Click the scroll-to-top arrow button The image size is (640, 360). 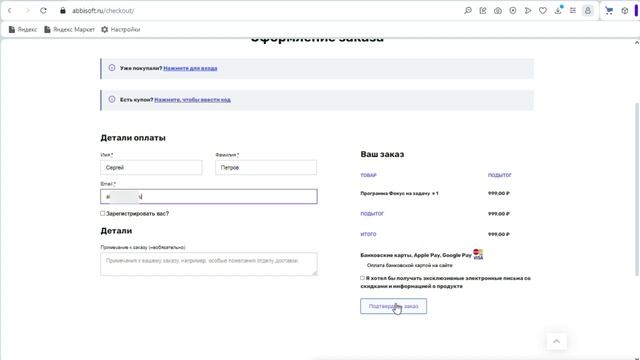tap(557, 341)
